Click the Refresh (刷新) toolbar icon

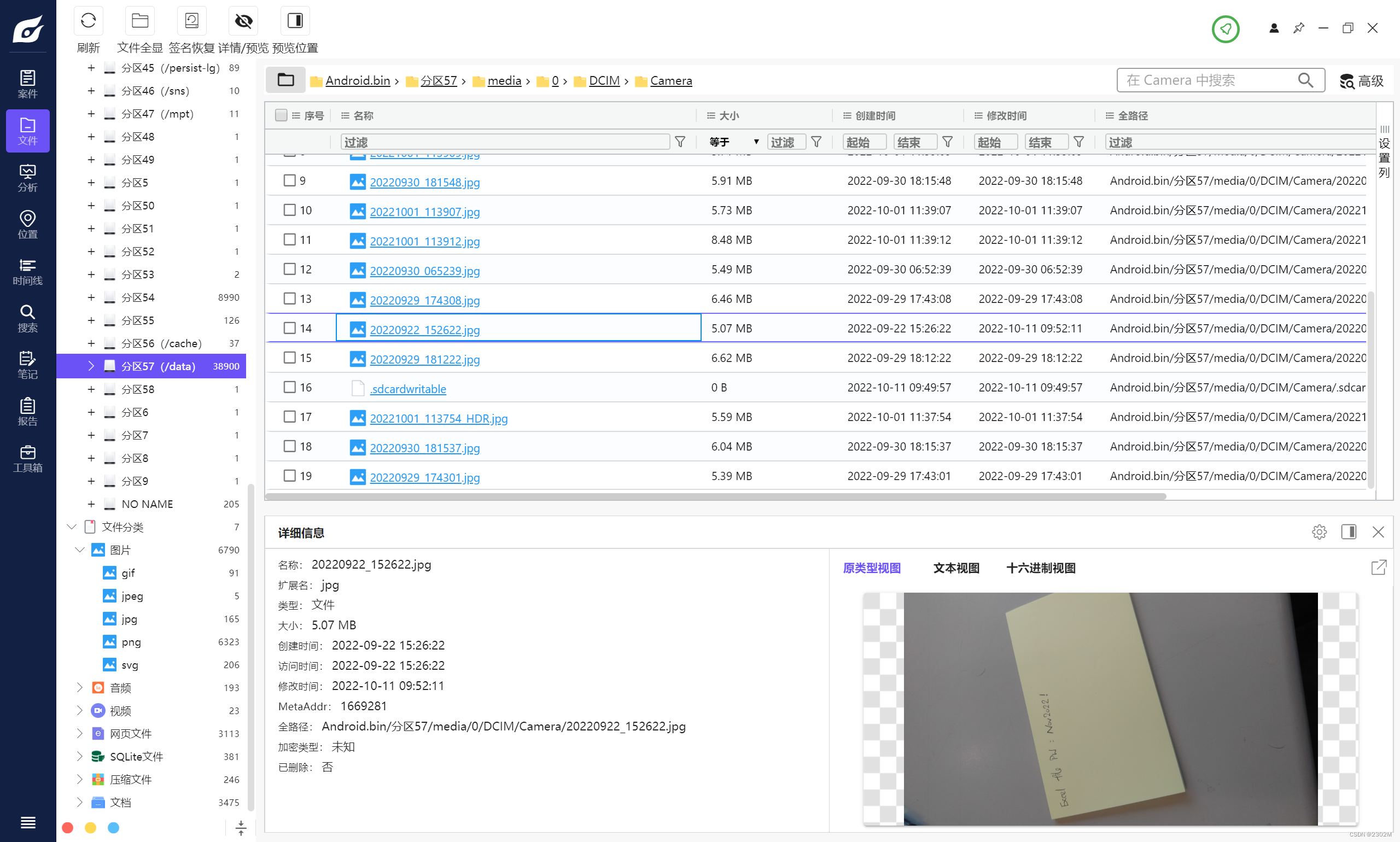point(88,21)
